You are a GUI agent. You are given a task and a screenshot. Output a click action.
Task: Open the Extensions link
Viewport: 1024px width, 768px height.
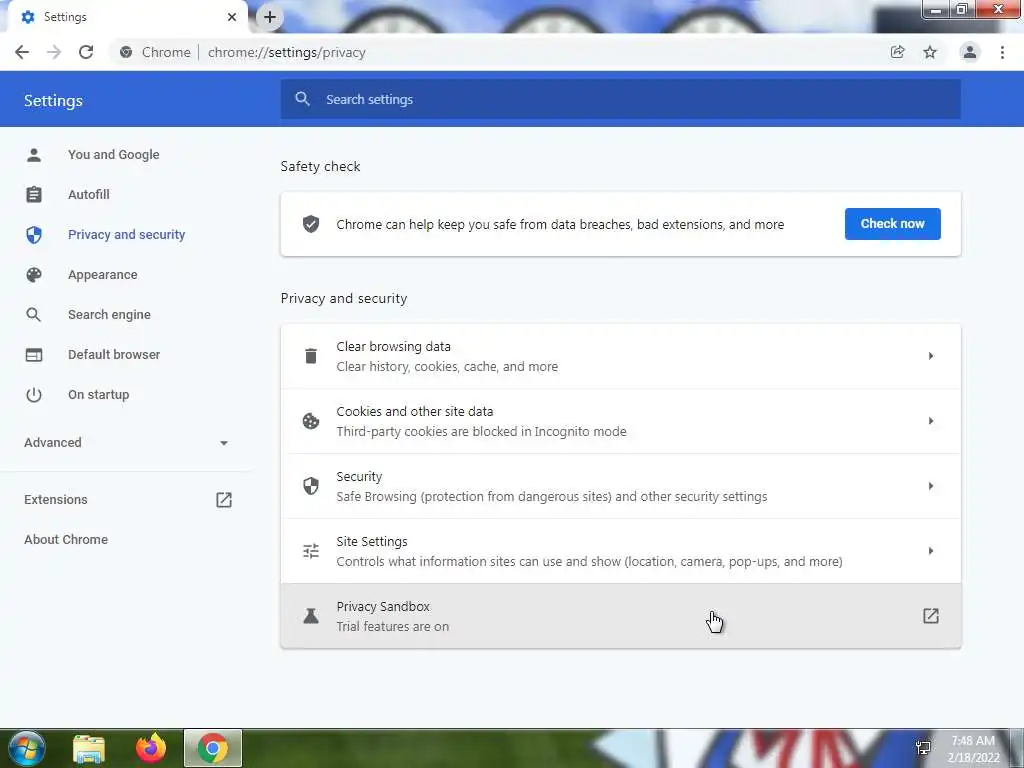coord(56,500)
